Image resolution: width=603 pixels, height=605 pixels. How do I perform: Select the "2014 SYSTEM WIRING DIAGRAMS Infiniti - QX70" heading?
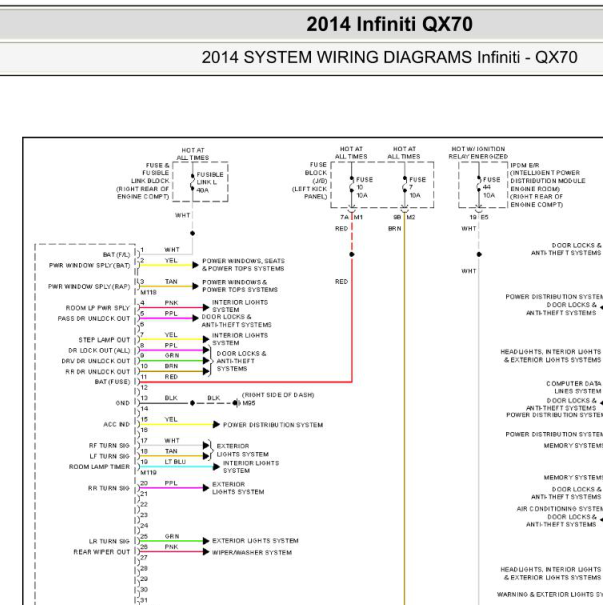(x=389, y=57)
